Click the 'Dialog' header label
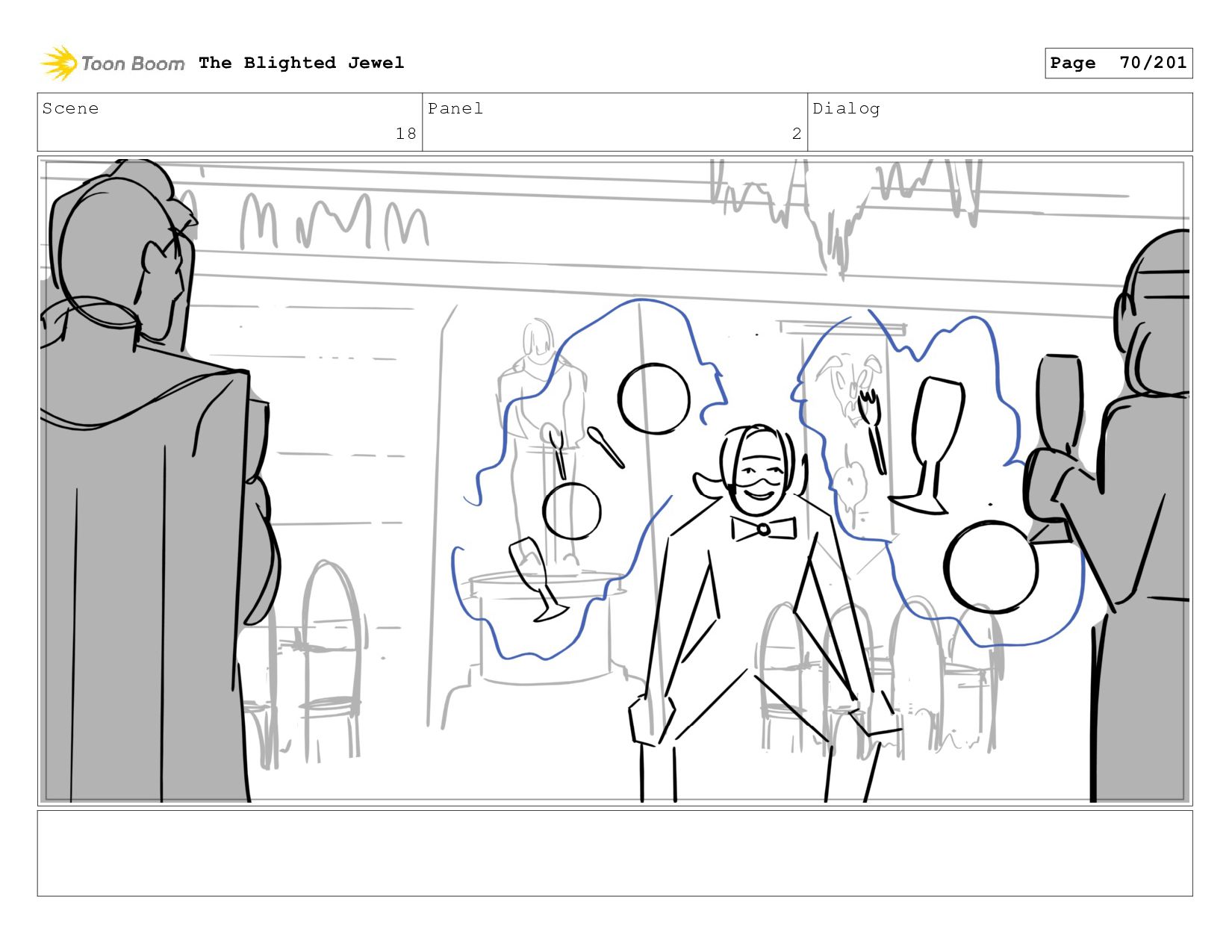 [846, 109]
